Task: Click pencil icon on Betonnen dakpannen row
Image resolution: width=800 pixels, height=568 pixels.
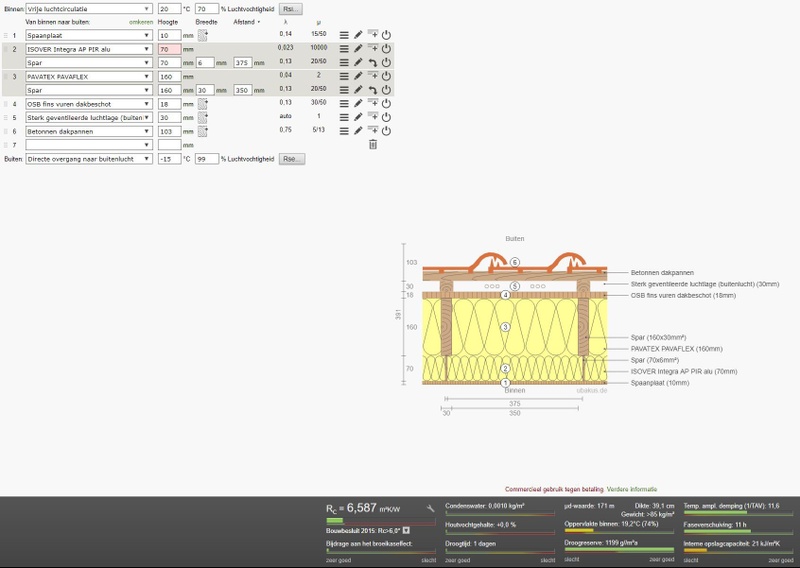Action: point(358,131)
